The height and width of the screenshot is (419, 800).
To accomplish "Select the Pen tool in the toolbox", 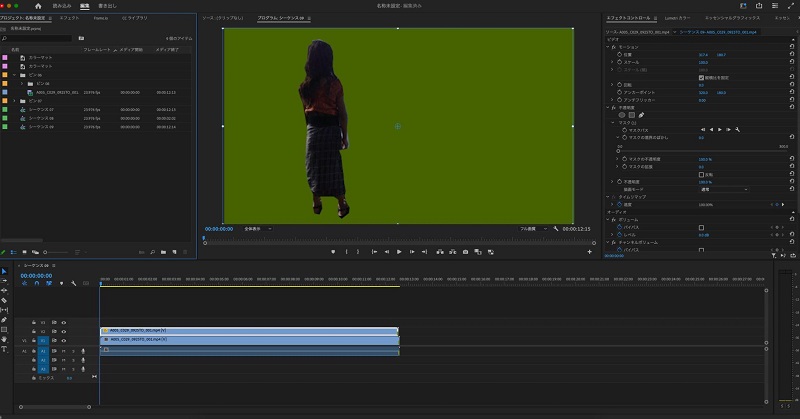I will click(x=4, y=319).
